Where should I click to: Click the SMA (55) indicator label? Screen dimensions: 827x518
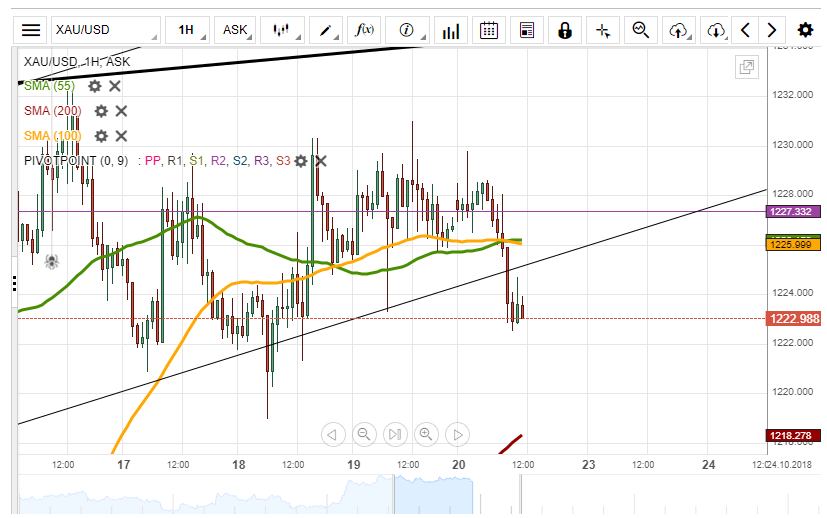pyautogui.click(x=50, y=86)
